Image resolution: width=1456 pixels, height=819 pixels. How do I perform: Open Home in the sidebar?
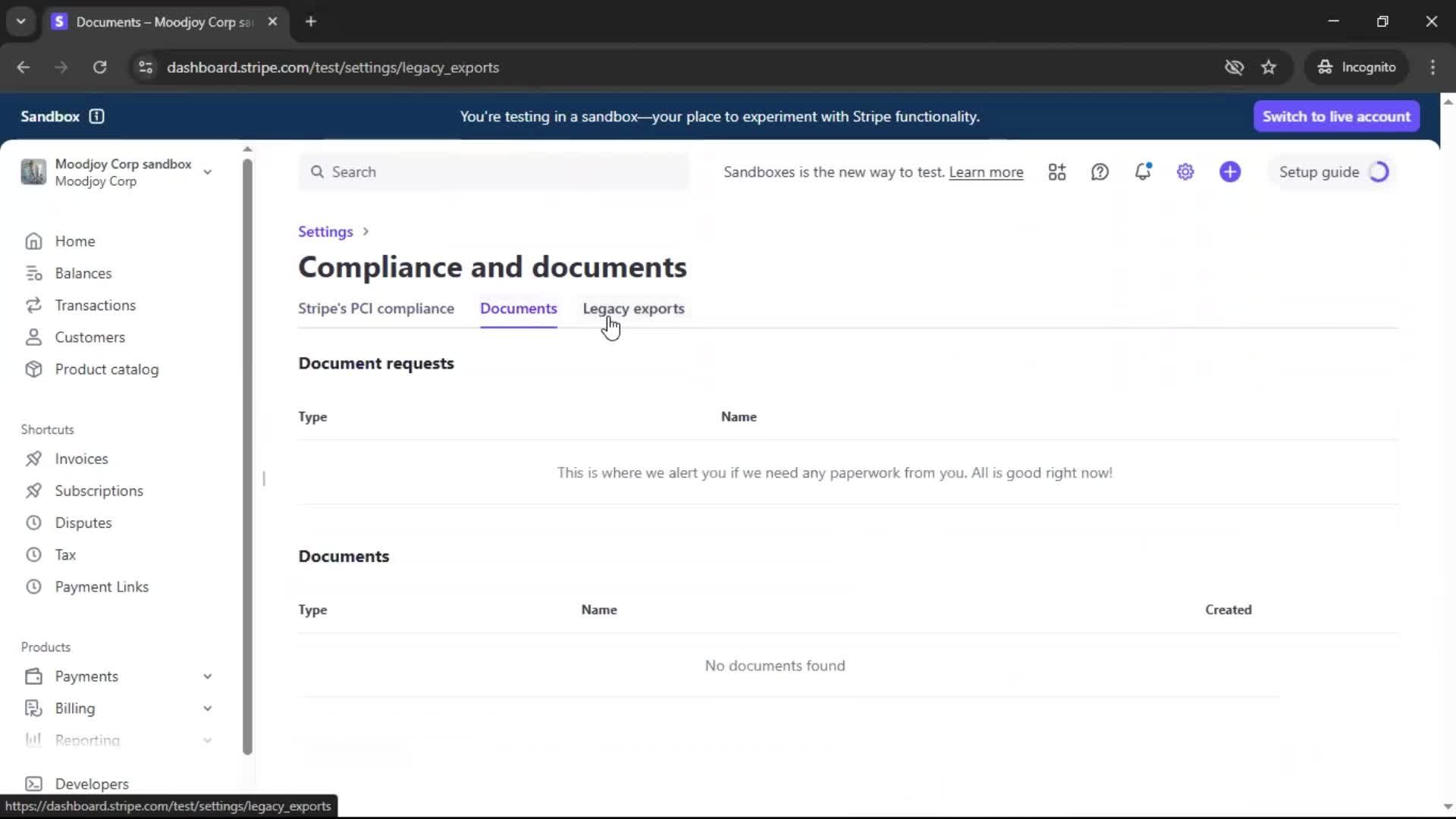[74, 241]
